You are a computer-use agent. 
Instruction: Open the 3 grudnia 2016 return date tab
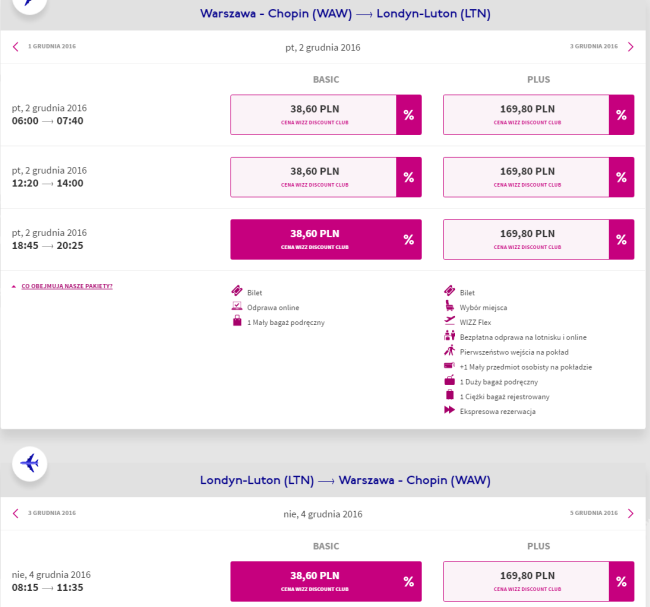44,513
